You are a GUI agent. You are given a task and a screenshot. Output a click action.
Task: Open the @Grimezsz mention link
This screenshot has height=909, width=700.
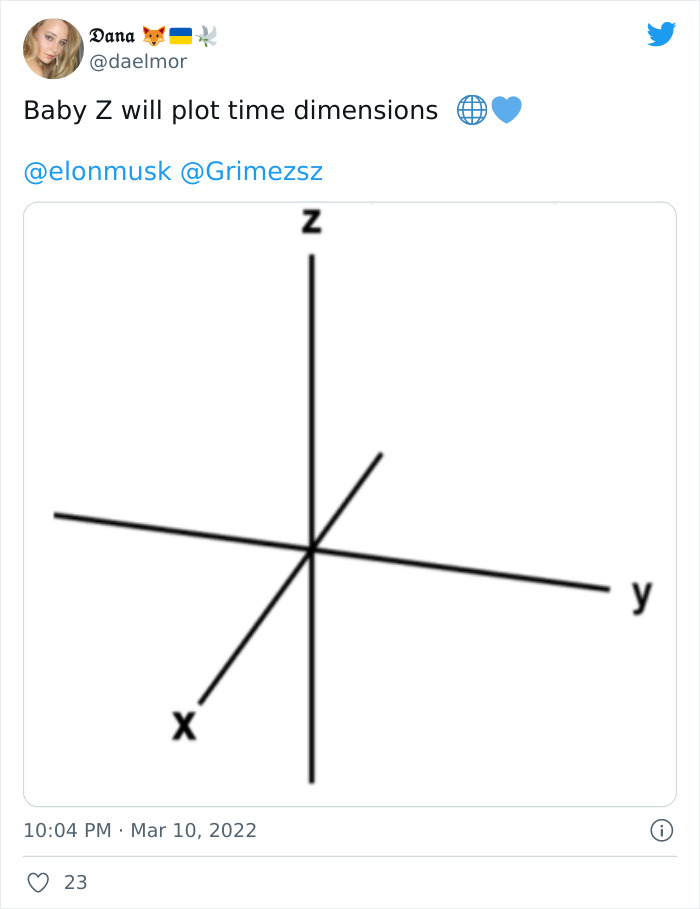coord(255,171)
